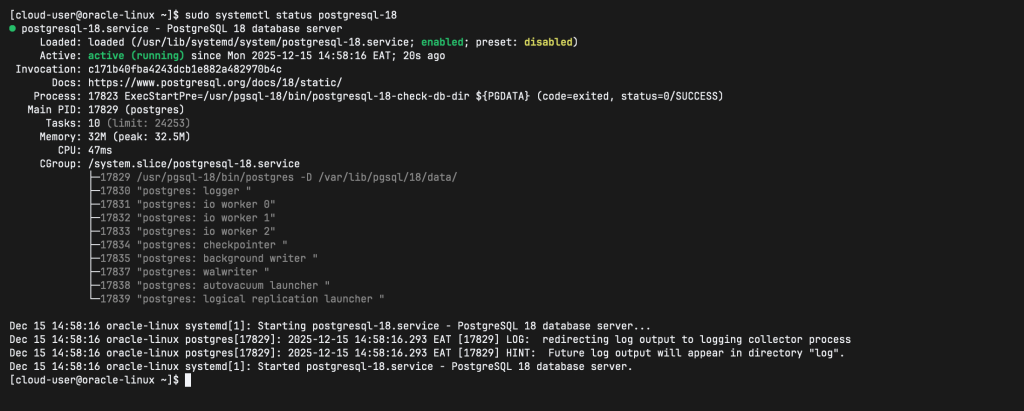The width and height of the screenshot is (1024, 411).
Task: Select the 'postgres: background writer' entry
Action: tap(209, 258)
